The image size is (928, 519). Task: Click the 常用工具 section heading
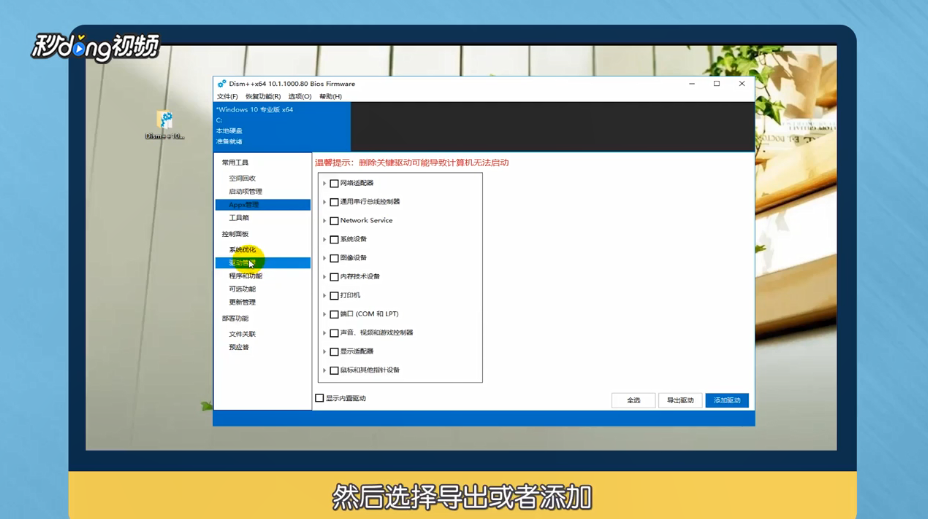(235, 163)
